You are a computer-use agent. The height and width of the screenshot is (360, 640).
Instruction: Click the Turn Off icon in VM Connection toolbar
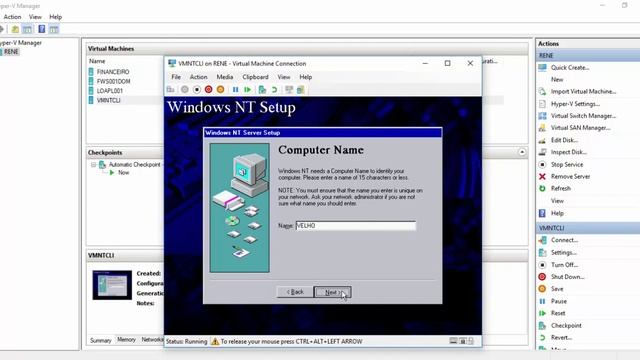click(x=197, y=89)
